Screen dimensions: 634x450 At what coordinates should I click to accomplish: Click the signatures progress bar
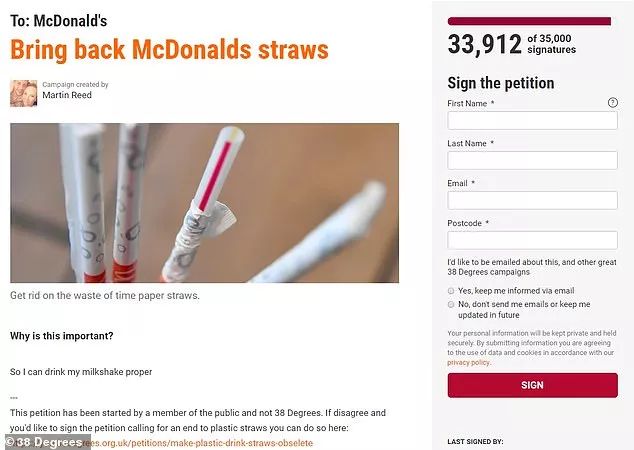tap(529, 21)
